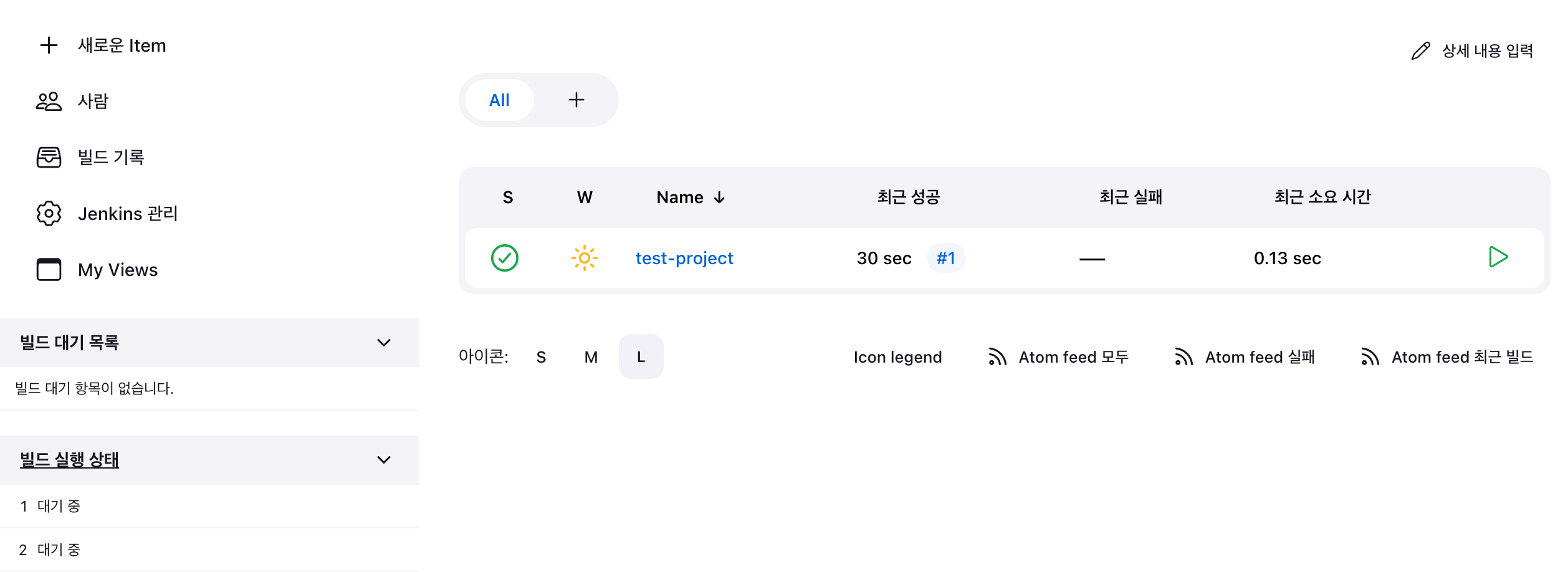1568x572 pixels.
Task: Open build #1 badge link
Action: coord(945,258)
